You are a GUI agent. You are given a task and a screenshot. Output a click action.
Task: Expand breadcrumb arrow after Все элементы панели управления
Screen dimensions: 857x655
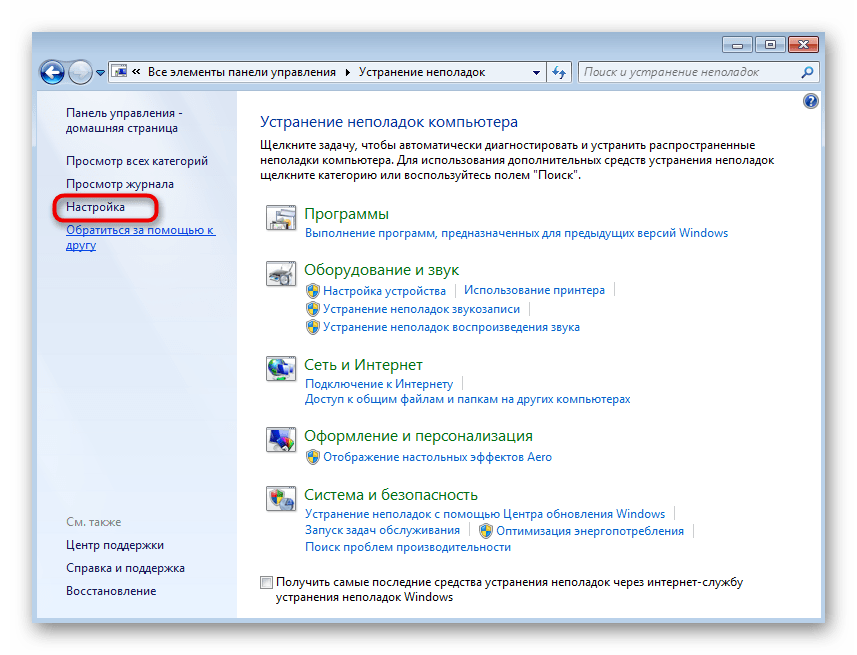click(x=348, y=72)
